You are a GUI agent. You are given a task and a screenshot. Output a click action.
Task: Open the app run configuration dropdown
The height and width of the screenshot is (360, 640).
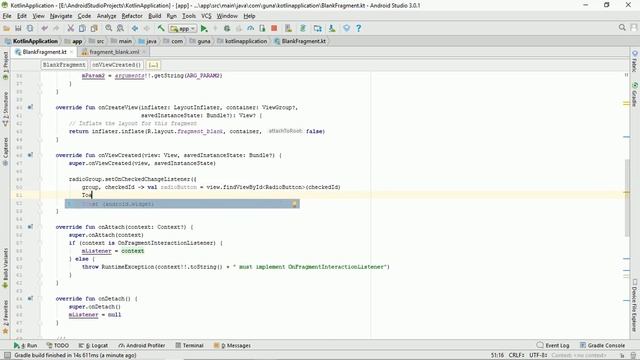183,29
